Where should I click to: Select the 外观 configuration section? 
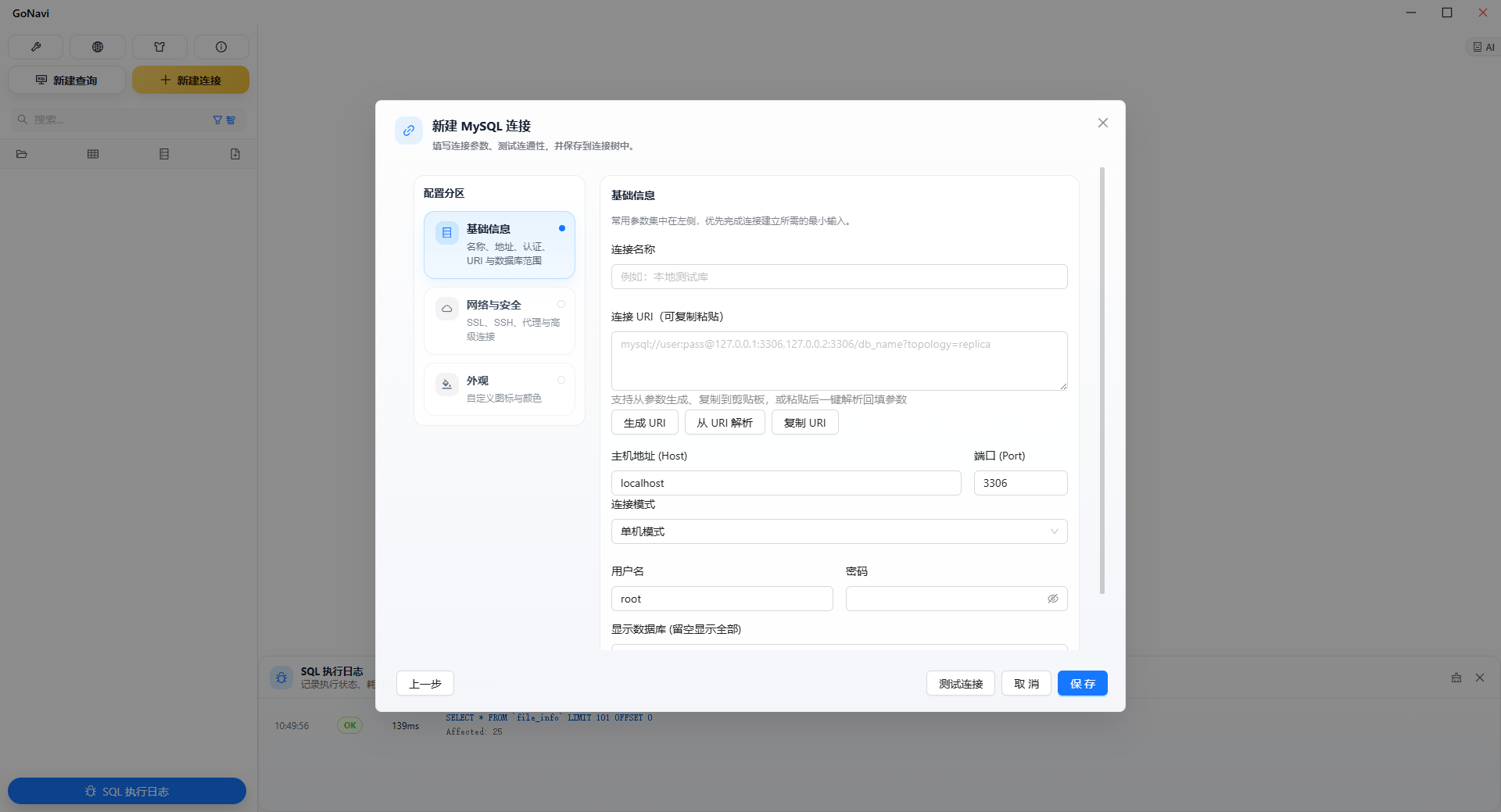coord(500,389)
